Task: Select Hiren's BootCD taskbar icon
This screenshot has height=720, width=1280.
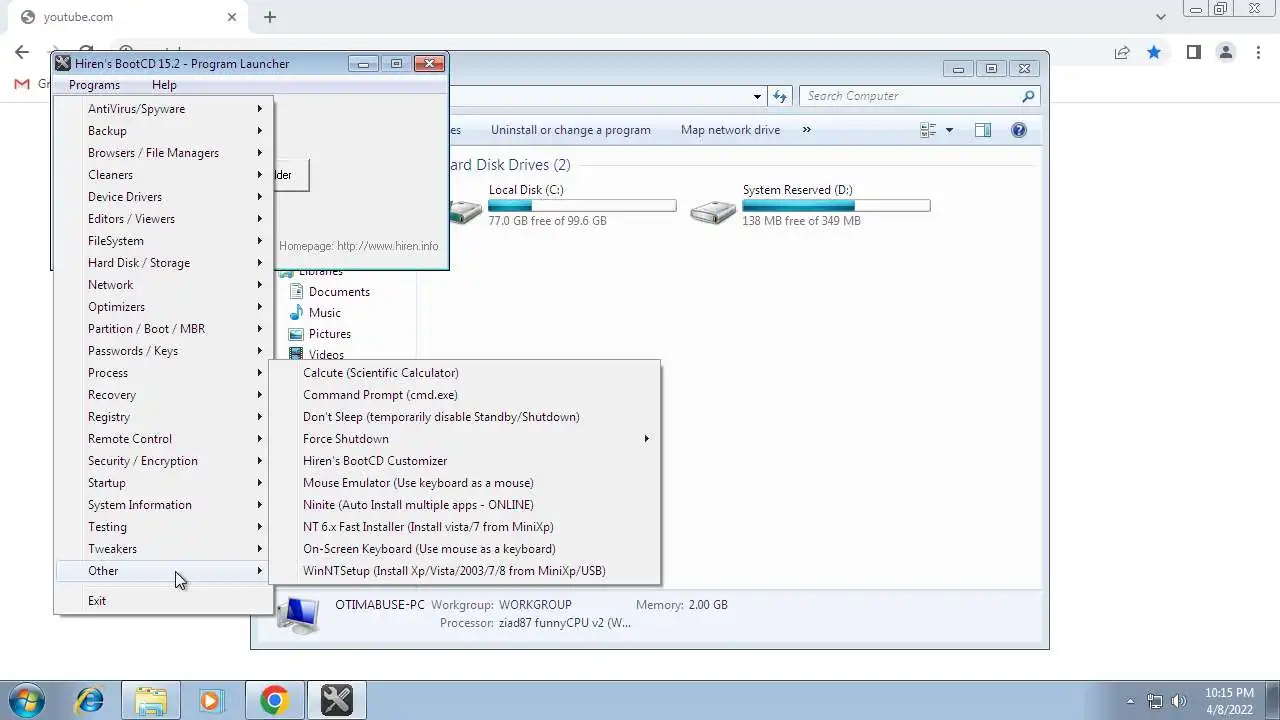Action: [x=336, y=701]
